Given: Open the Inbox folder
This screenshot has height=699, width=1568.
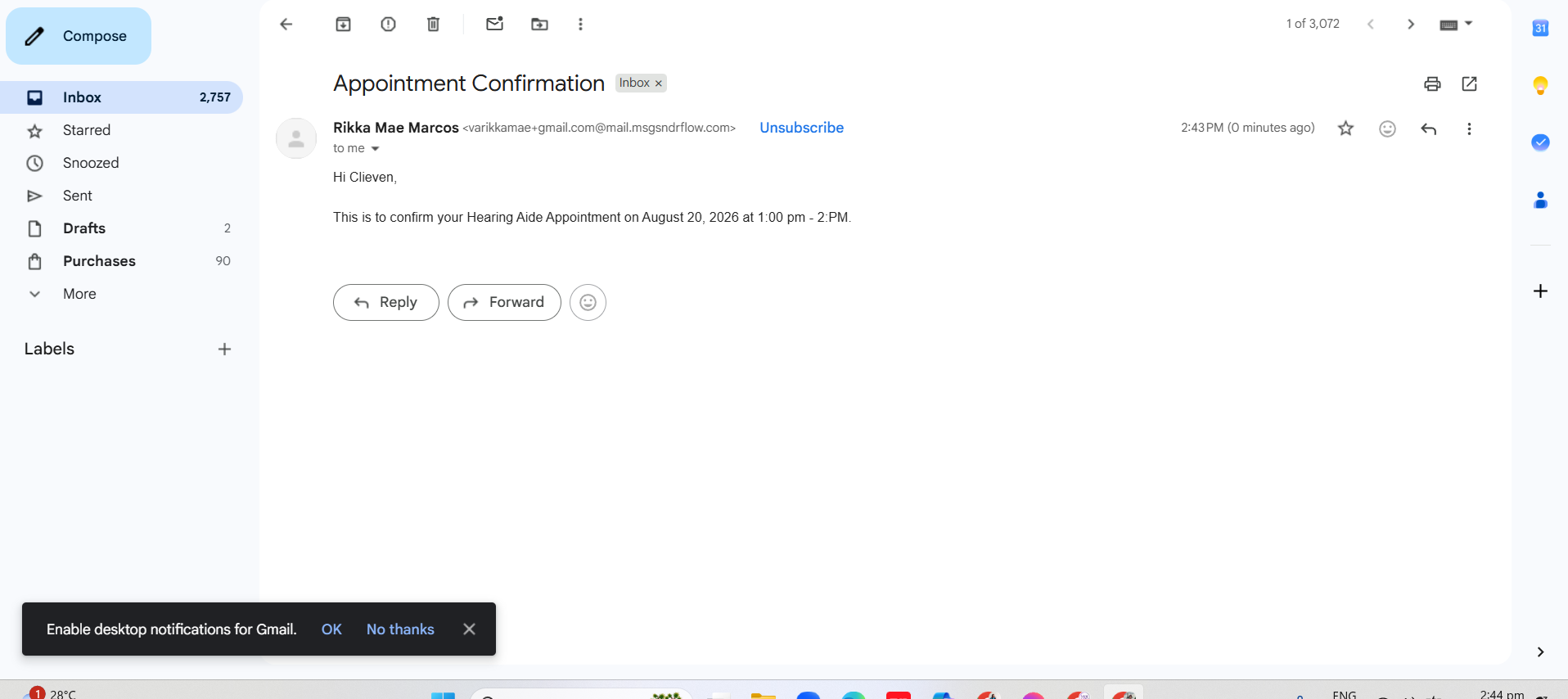Looking at the screenshot, I should click(x=121, y=97).
